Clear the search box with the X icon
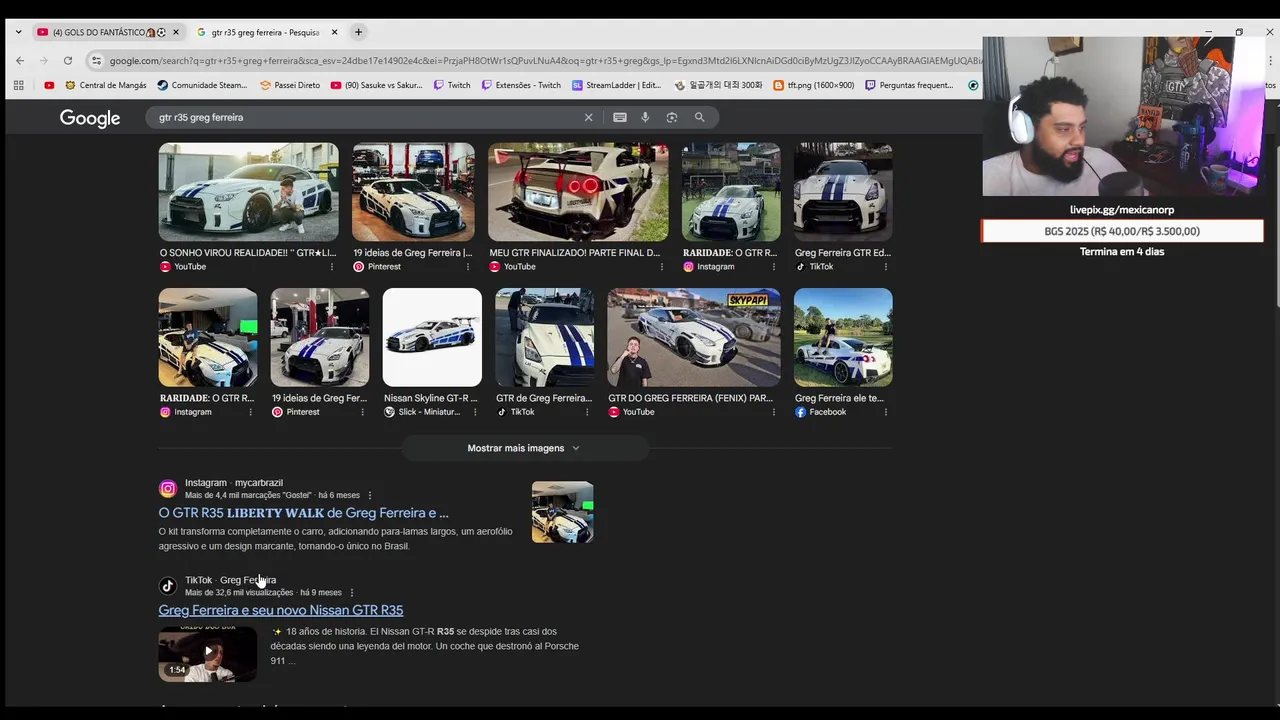Screen dimensions: 1280x720 [588, 117]
